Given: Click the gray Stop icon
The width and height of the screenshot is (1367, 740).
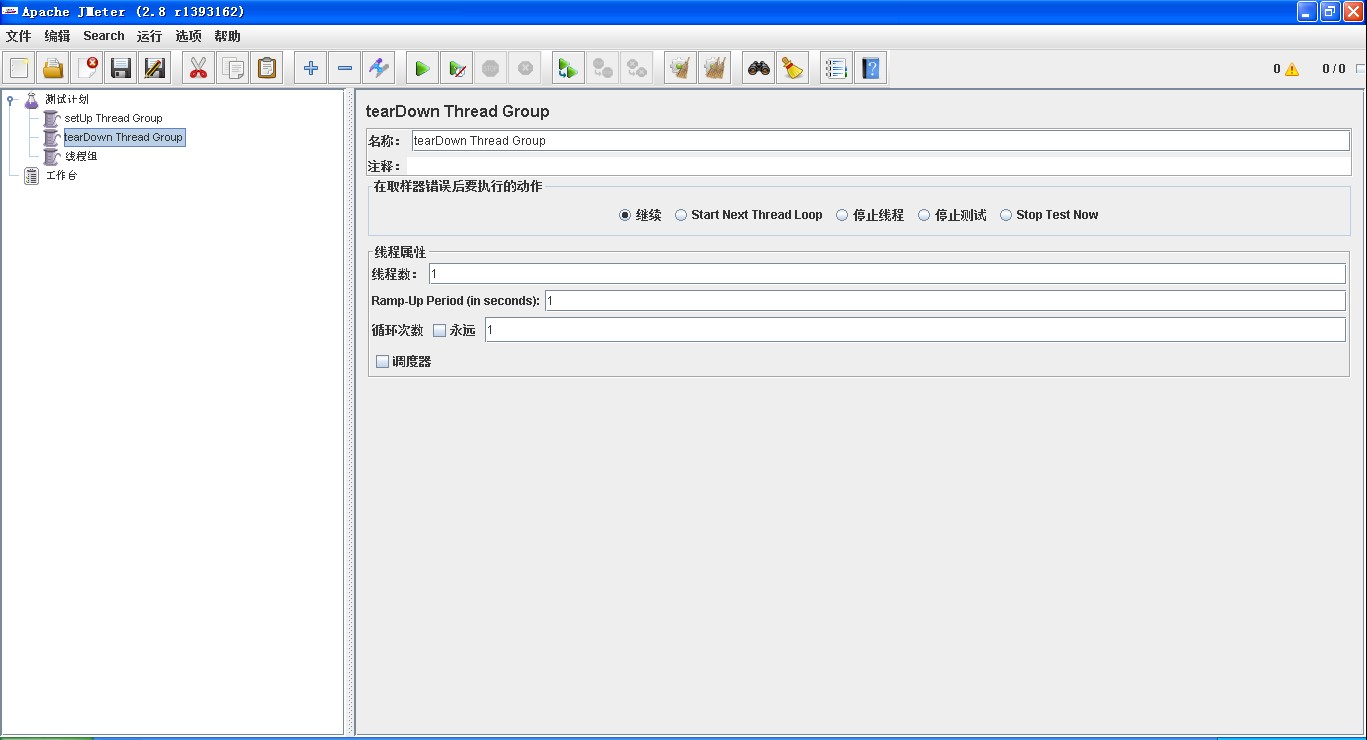Looking at the screenshot, I should (x=490, y=68).
